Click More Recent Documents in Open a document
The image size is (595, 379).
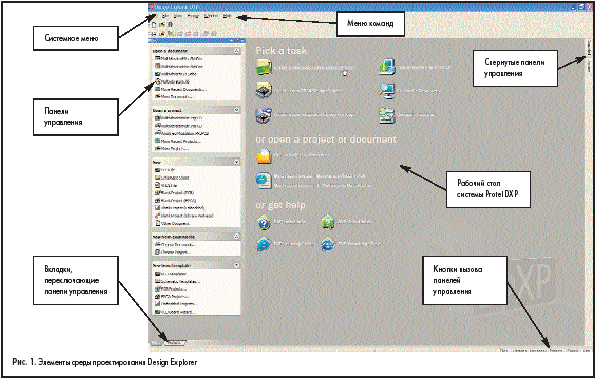pos(181,89)
